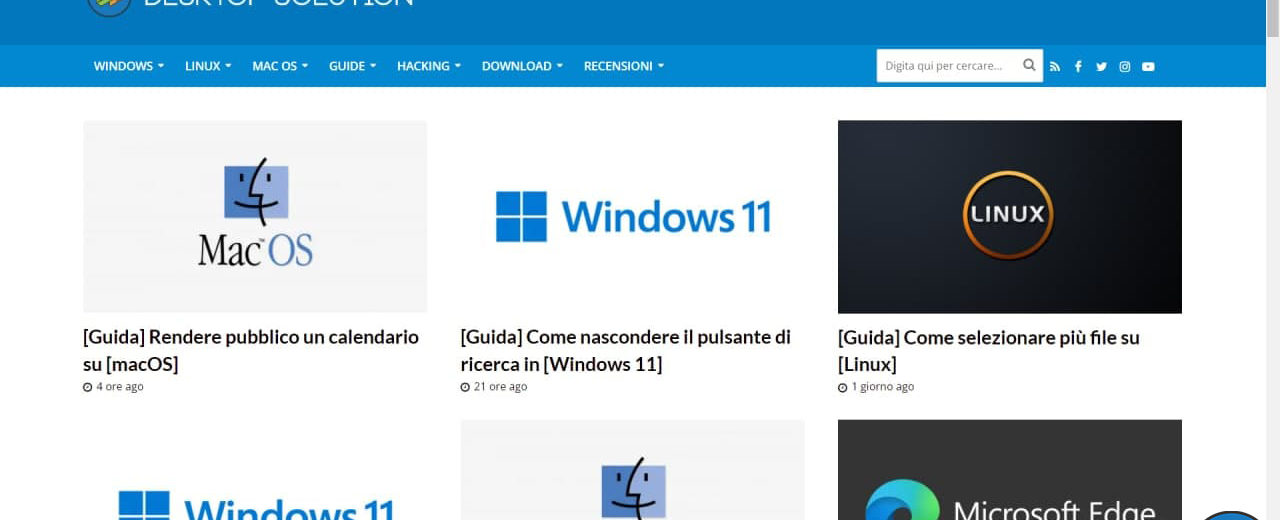Click the Microsoft Edge article thumbnail

[1010, 470]
